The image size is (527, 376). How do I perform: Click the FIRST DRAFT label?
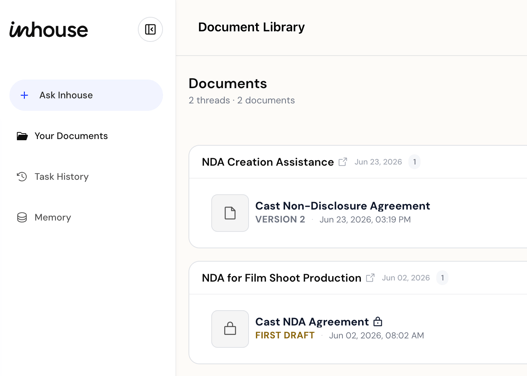[285, 335]
